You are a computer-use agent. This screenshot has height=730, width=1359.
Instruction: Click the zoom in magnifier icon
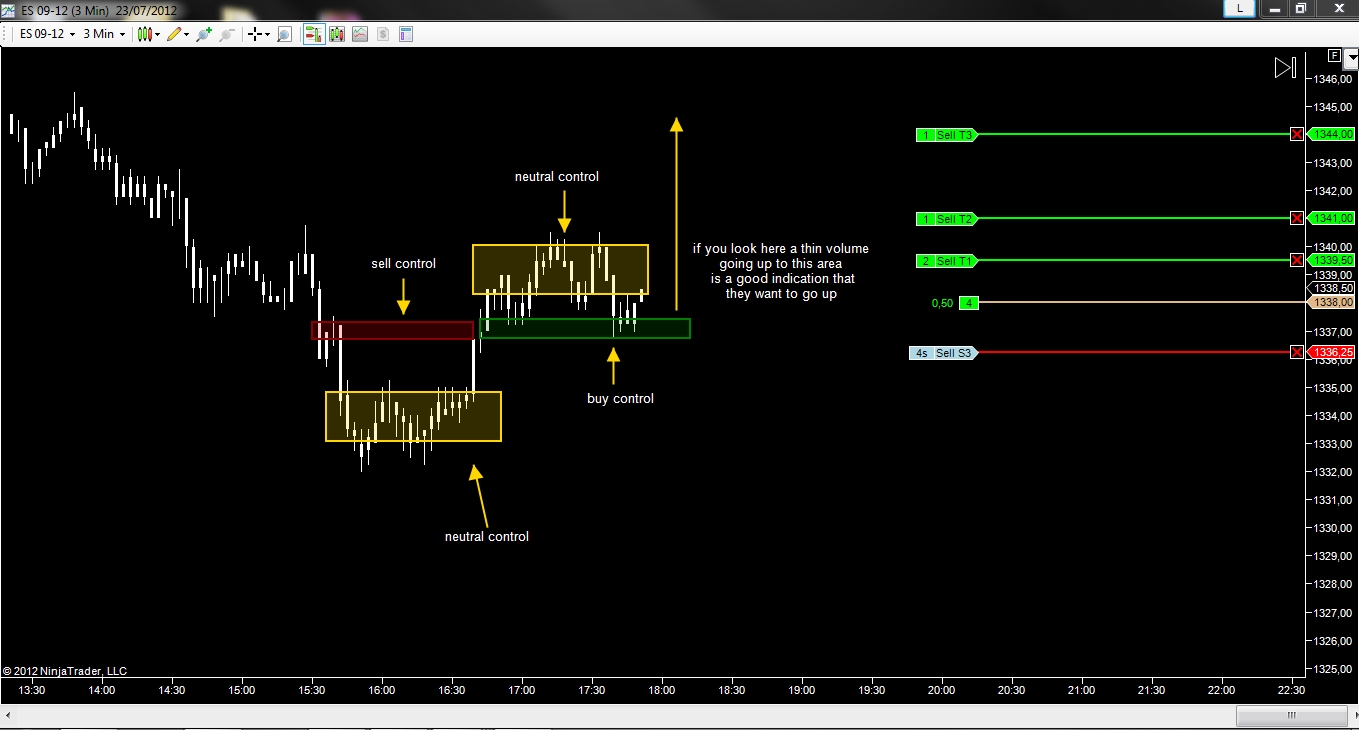coord(204,34)
